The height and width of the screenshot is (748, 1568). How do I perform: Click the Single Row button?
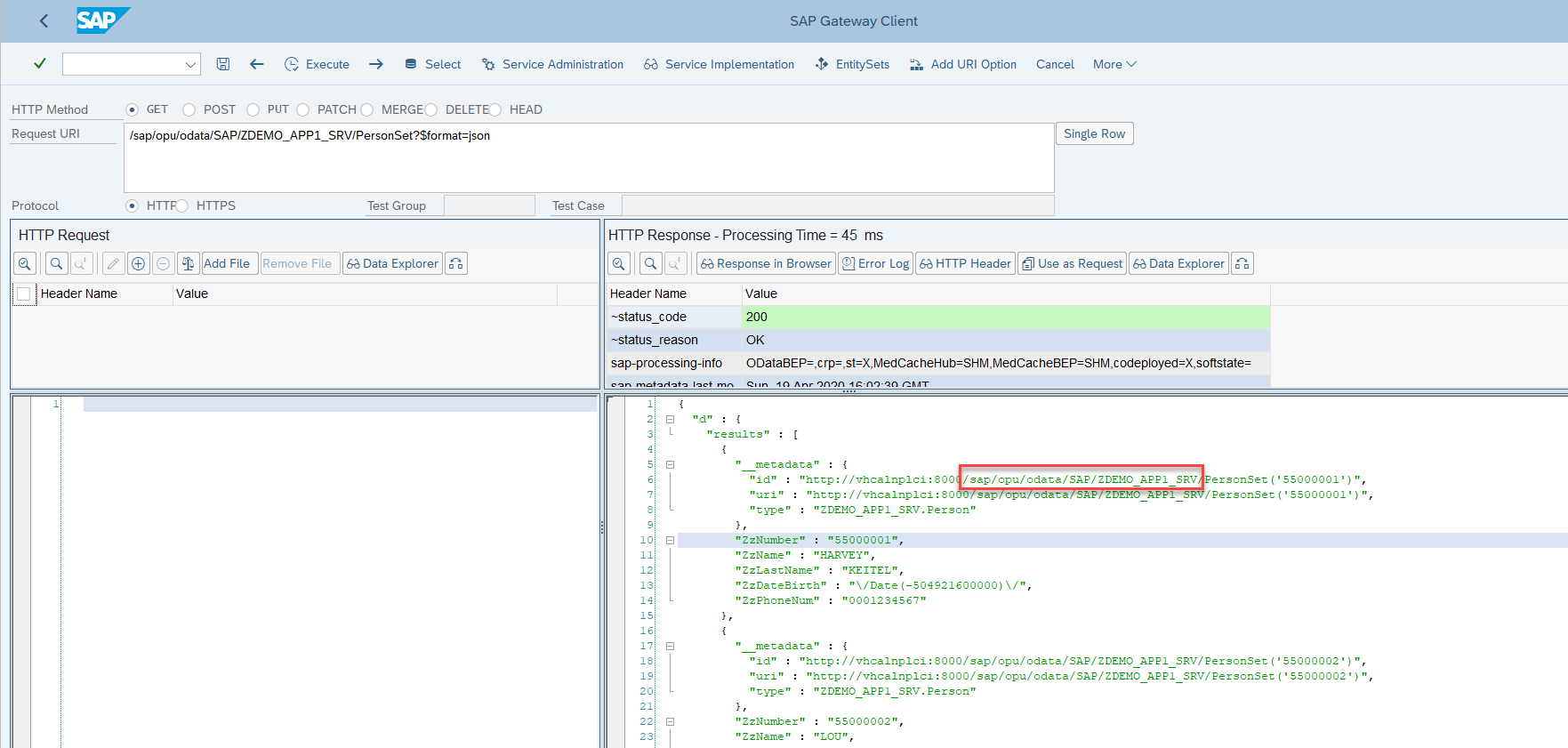click(1094, 133)
